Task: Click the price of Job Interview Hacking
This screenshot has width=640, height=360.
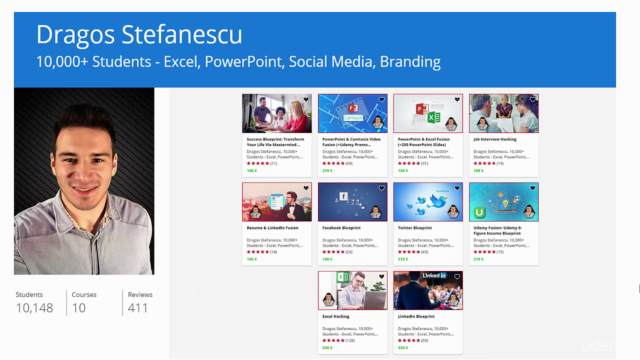Action: coord(478,171)
